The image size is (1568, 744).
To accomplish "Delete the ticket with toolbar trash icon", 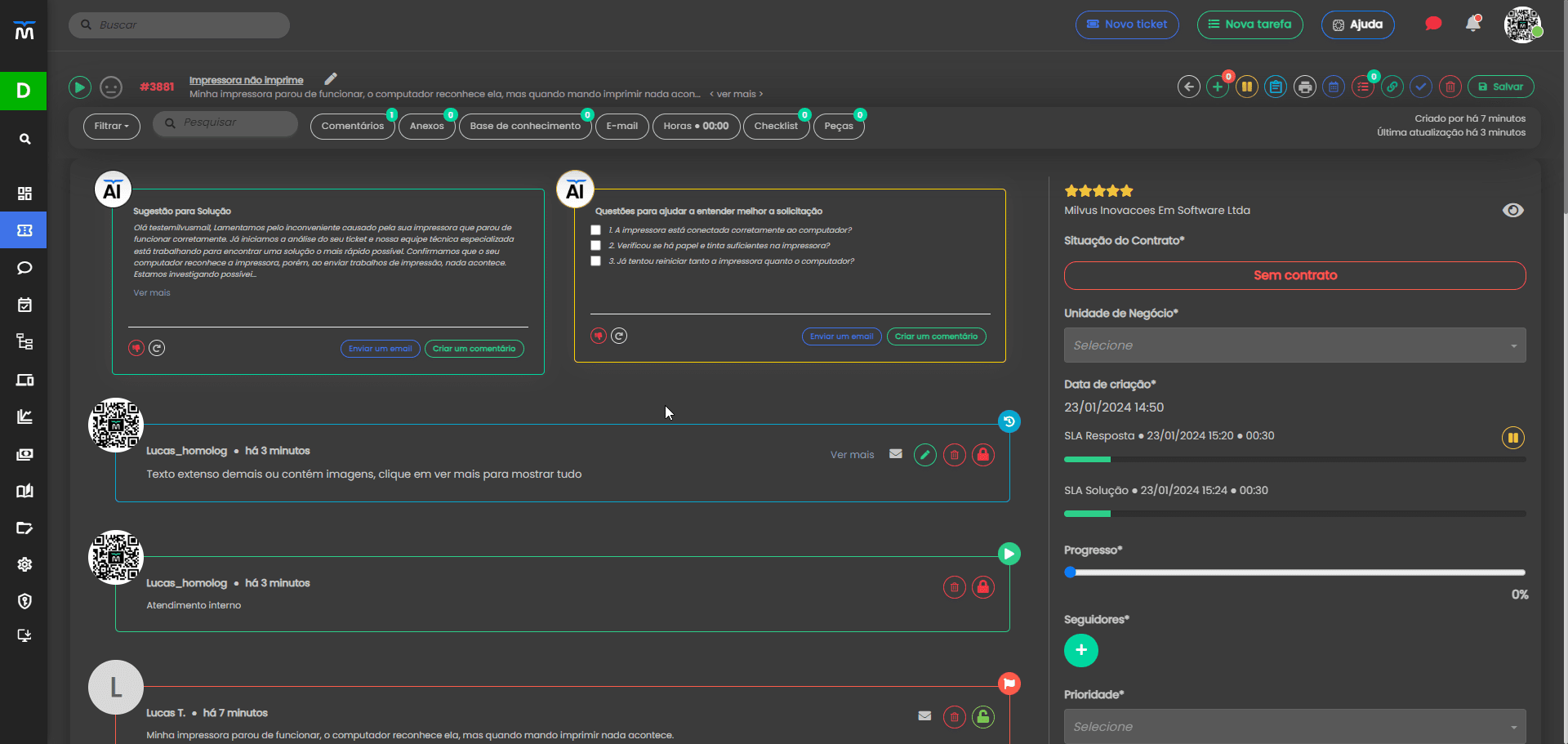I will point(1450,87).
